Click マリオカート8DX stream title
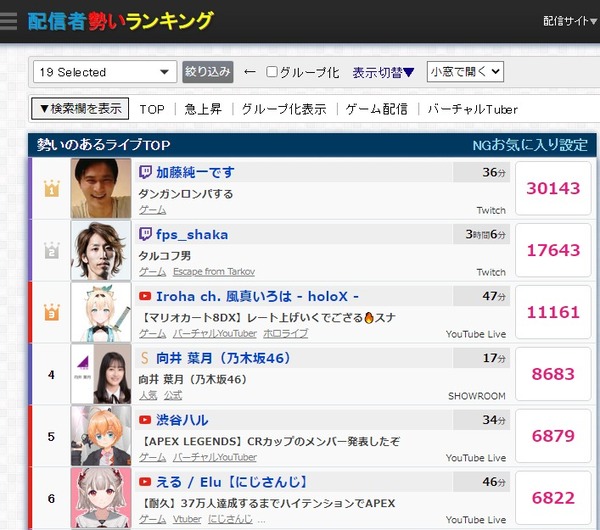The height and width of the screenshot is (530, 600). pos(268,318)
